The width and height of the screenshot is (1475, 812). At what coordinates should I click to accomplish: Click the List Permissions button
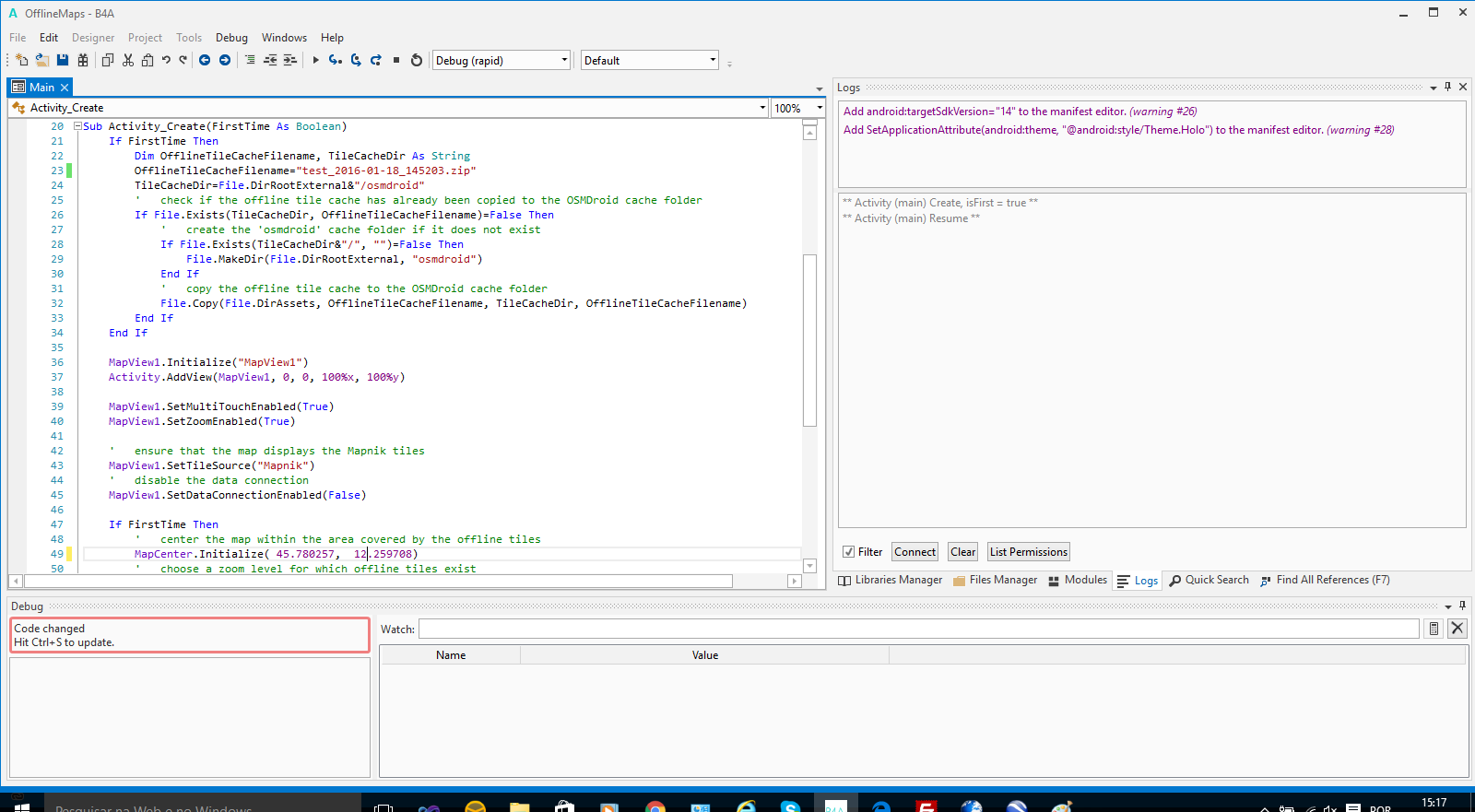[x=1028, y=552]
